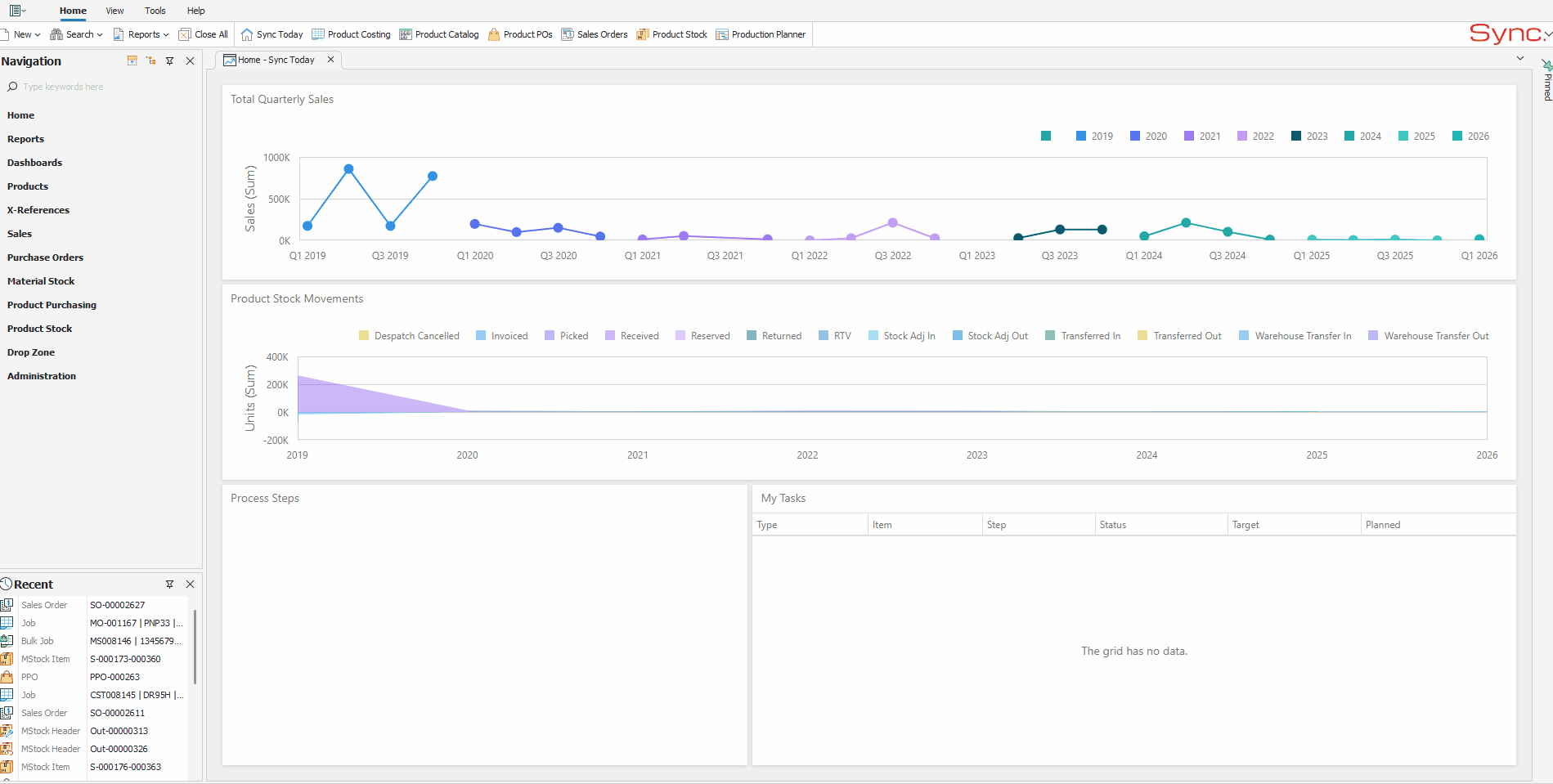The width and height of the screenshot is (1553, 784).
Task: Close the Recent panel
Action: click(x=191, y=584)
